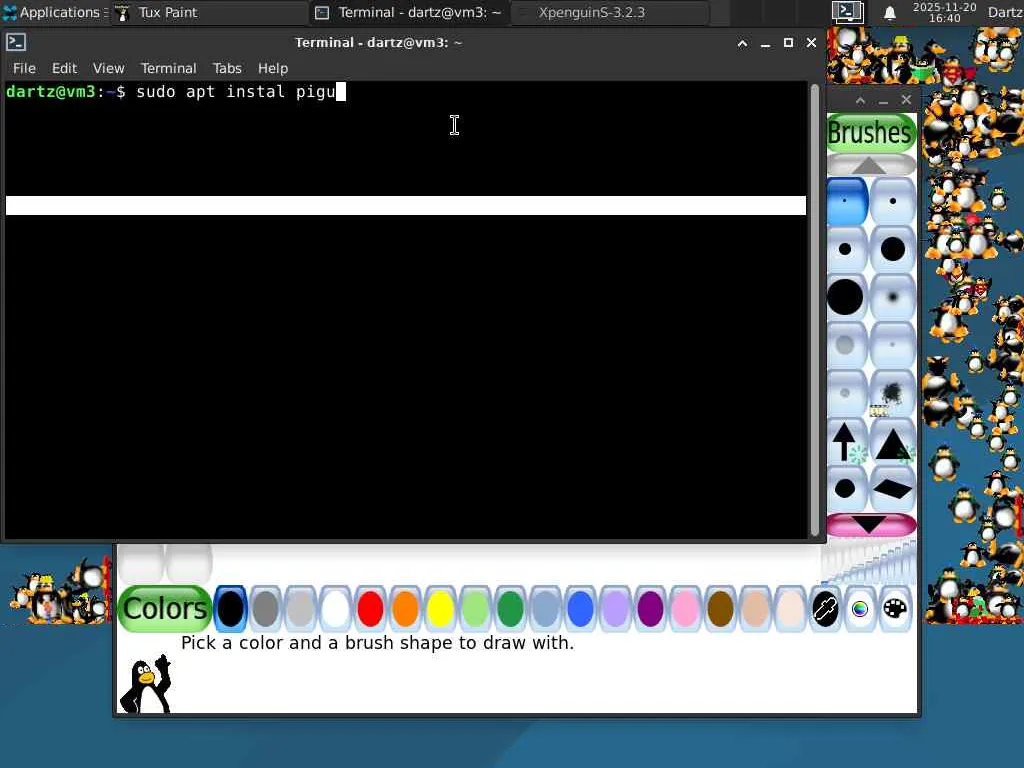This screenshot has height=768, width=1024.
Task: Open the rainbow spectrum color chooser
Action: [860, 609]
